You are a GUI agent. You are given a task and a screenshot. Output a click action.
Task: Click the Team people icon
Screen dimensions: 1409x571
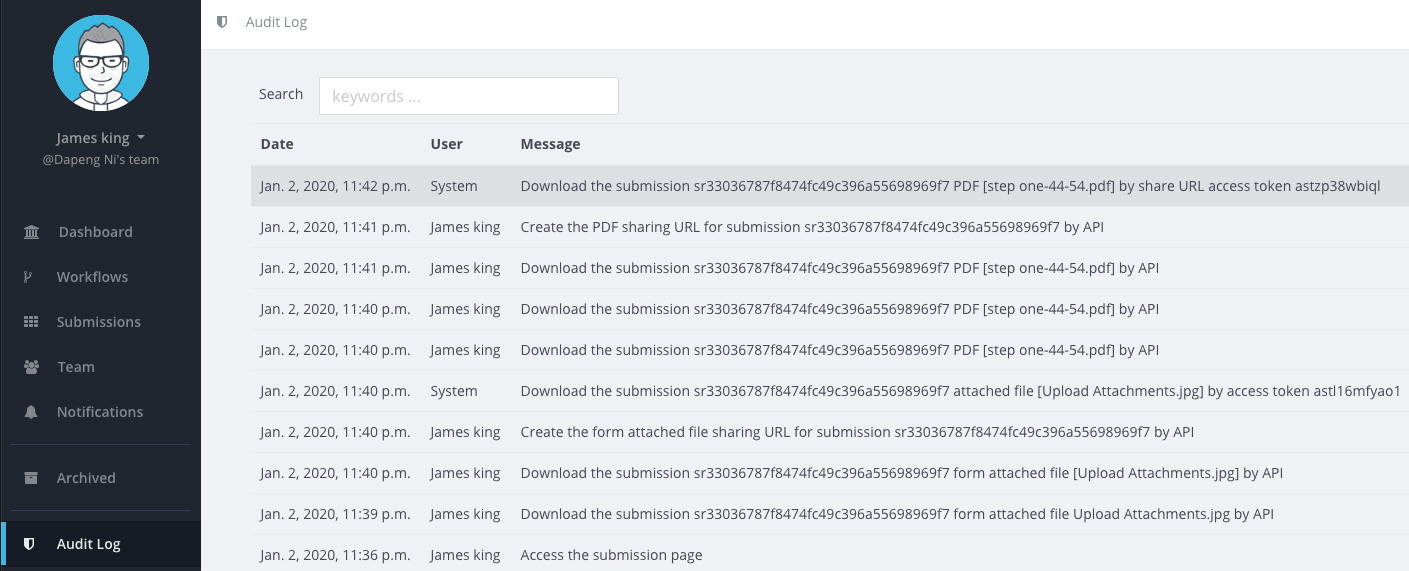click(x=31, y=367)
